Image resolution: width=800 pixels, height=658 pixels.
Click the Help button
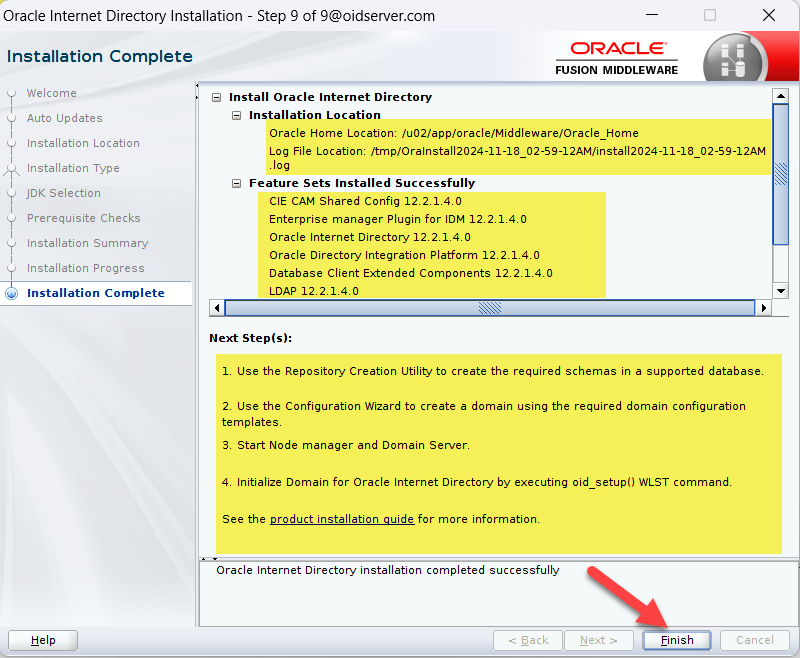click(x=43, y=640)
